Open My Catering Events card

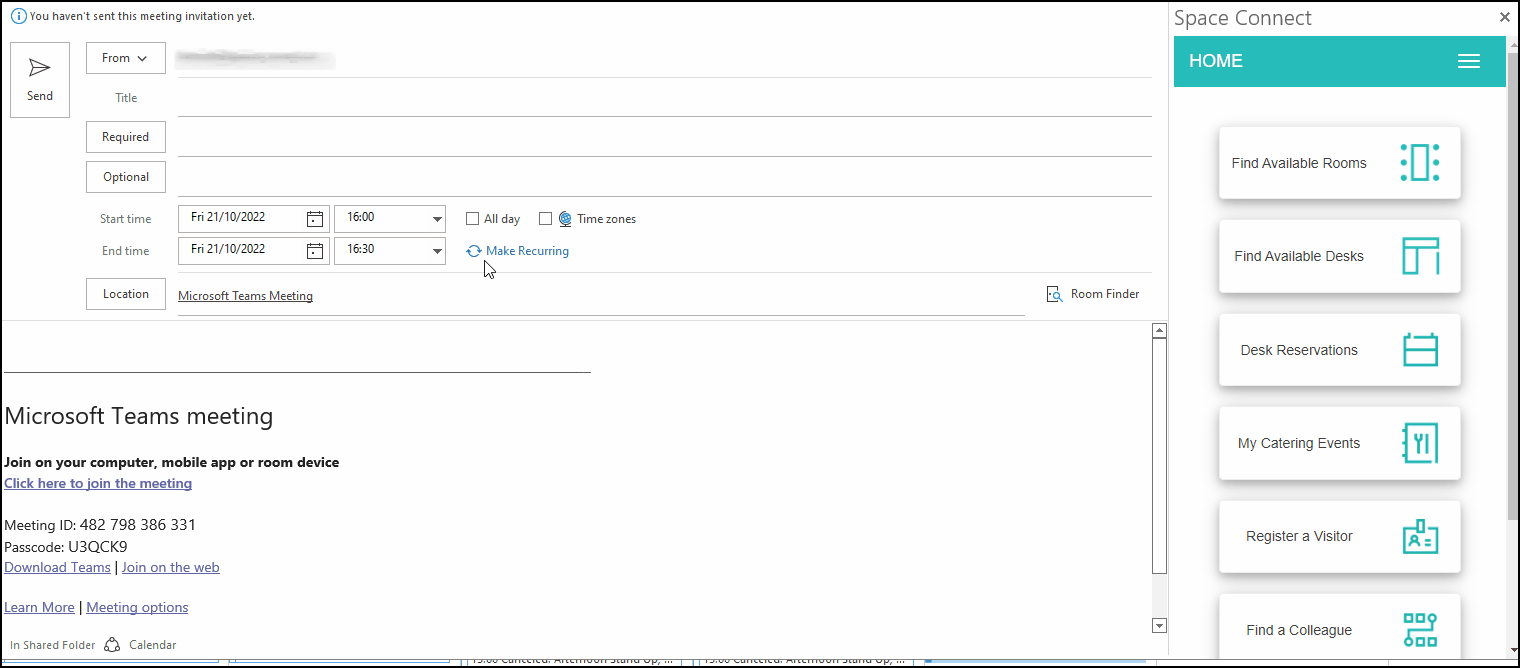pos(1340,443)
